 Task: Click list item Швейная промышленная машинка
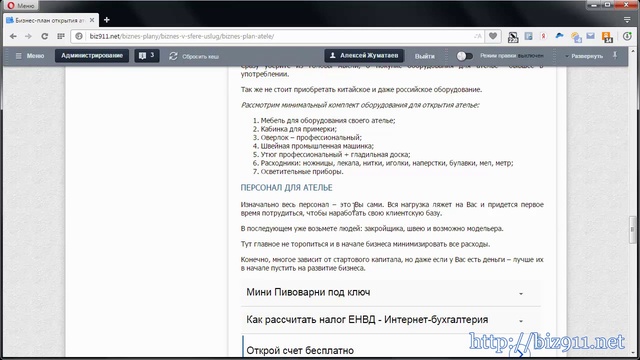pos(317,146)
